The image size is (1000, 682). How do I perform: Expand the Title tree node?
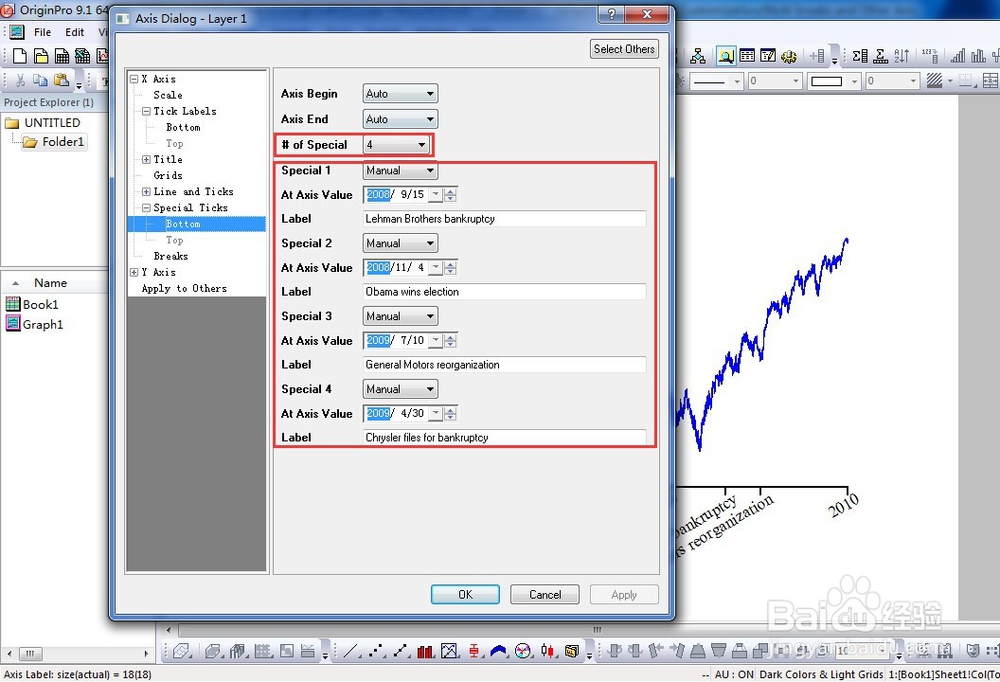coord(146,159)
